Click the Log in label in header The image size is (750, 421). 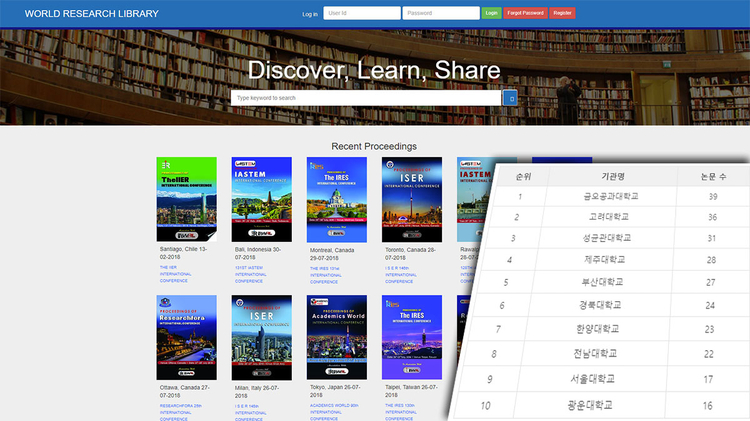[310, 14]
